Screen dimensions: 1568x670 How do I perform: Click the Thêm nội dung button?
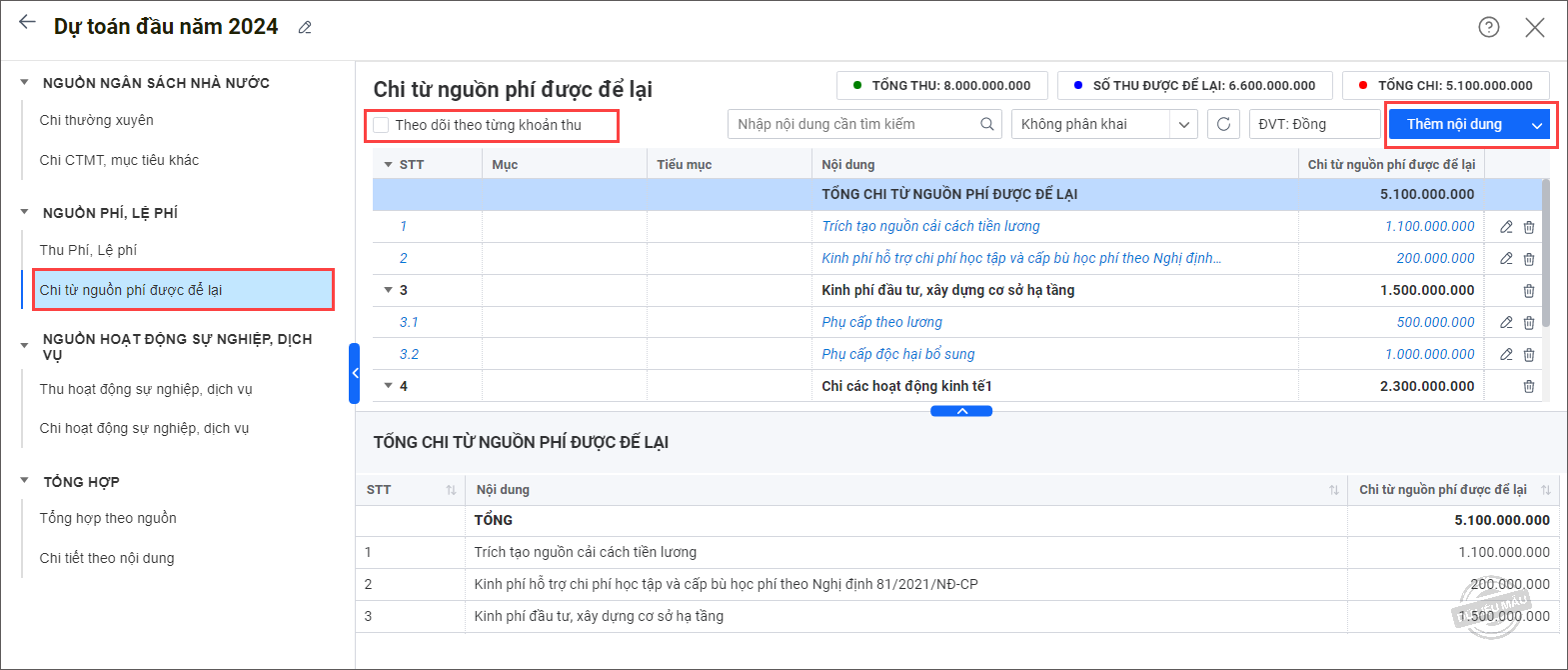[x=1454, y=124]
